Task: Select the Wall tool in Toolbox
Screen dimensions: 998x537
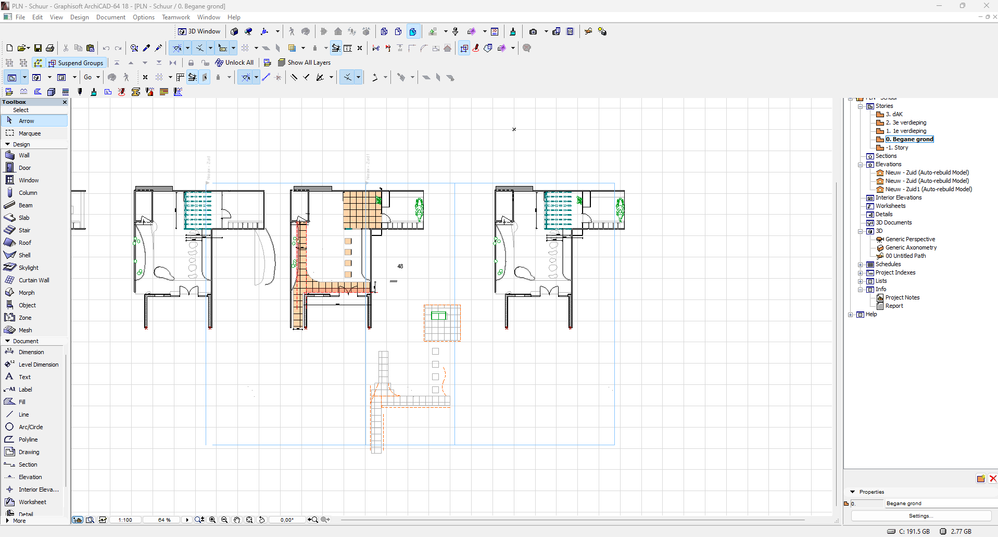Action: (x=25, y=155)
